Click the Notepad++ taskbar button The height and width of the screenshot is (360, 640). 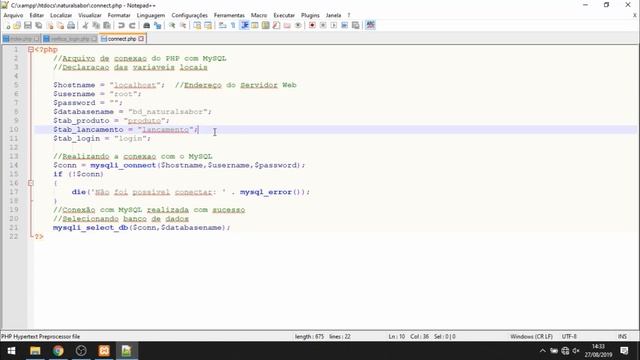[x=127, y=351]
